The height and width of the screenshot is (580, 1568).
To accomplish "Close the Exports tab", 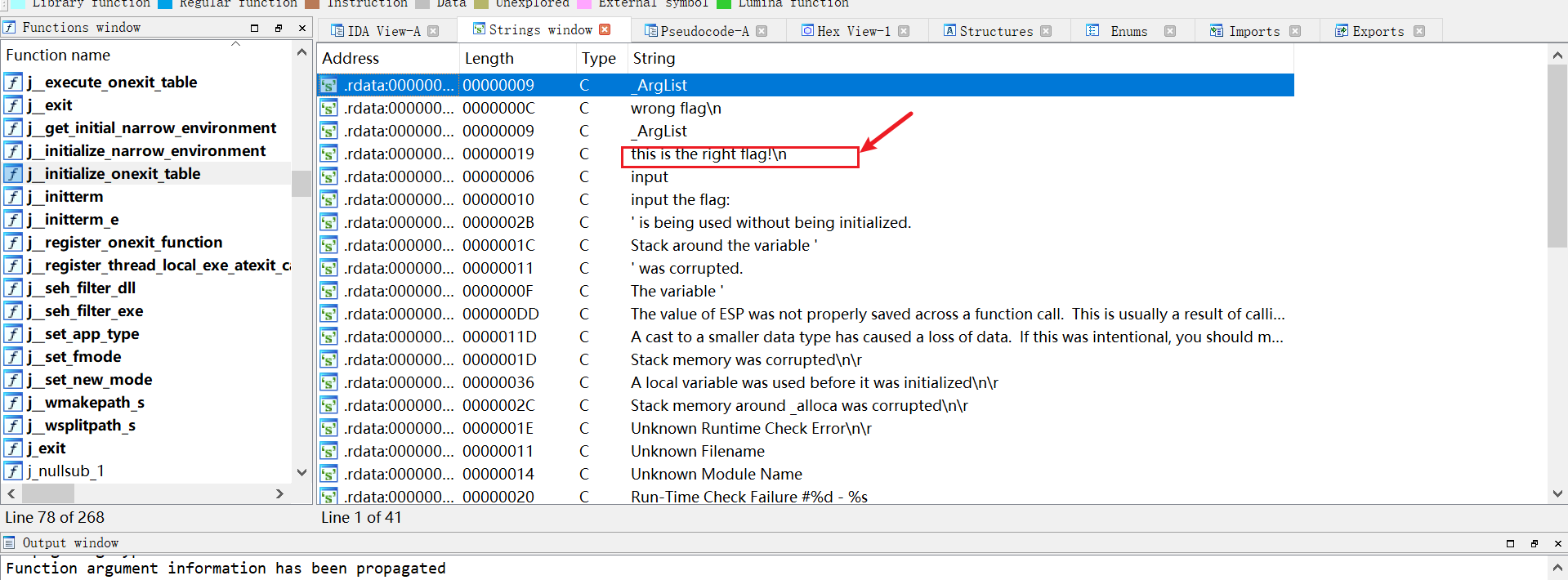I will 1419,31.
